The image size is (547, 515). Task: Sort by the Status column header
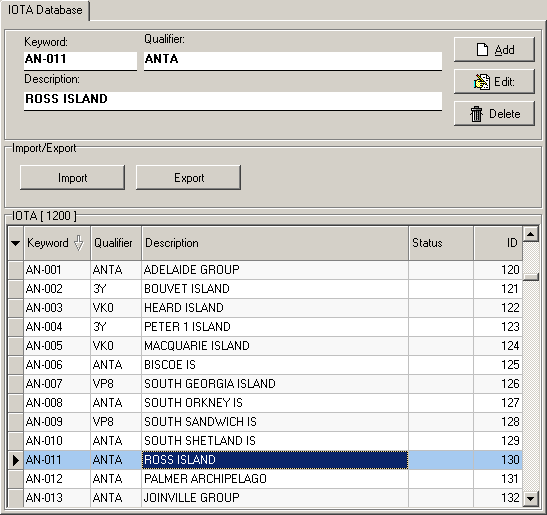(x=441, y=243)
